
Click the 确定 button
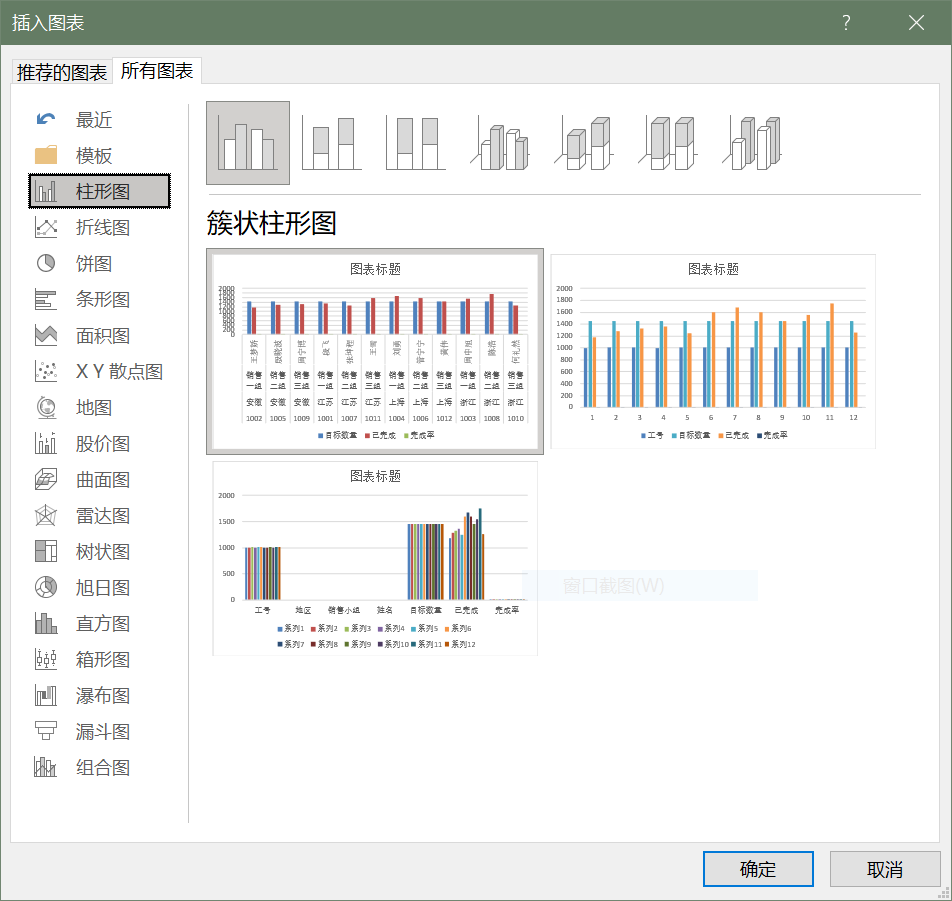(758, 869)
